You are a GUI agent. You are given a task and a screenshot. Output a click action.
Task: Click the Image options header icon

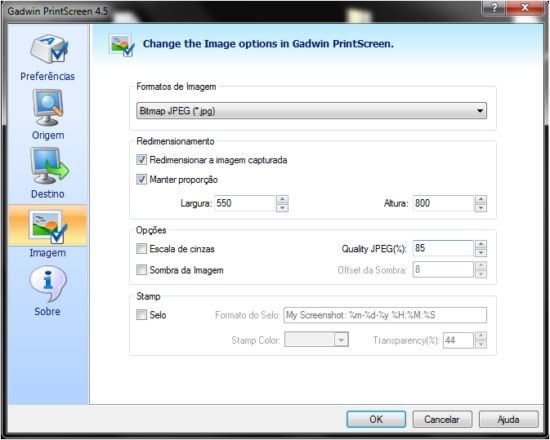(x=121, y=45)
